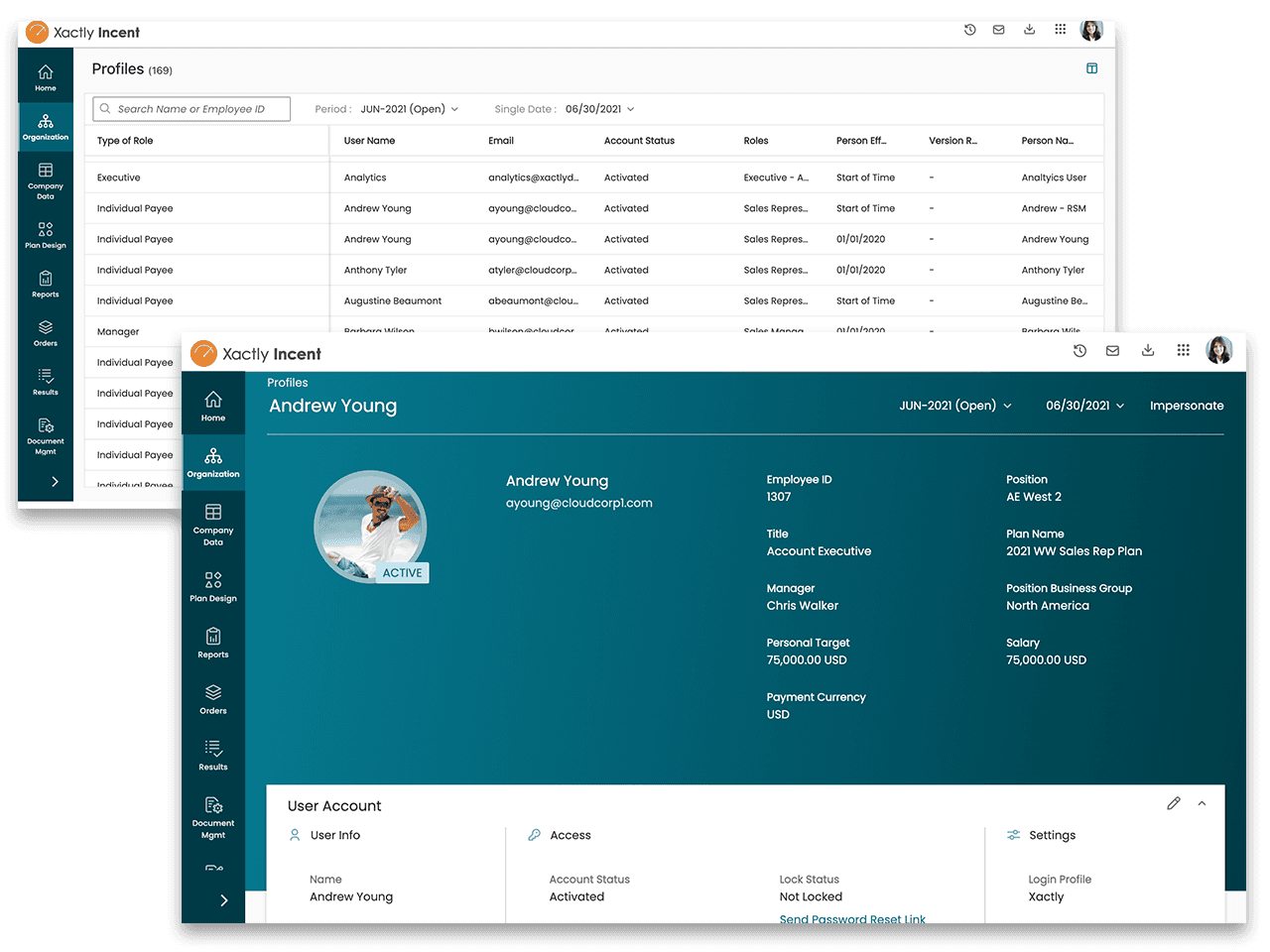
Task: Click the ayoung@cloudcorp1.com email on the profile
Action: (x=579, y=503)
